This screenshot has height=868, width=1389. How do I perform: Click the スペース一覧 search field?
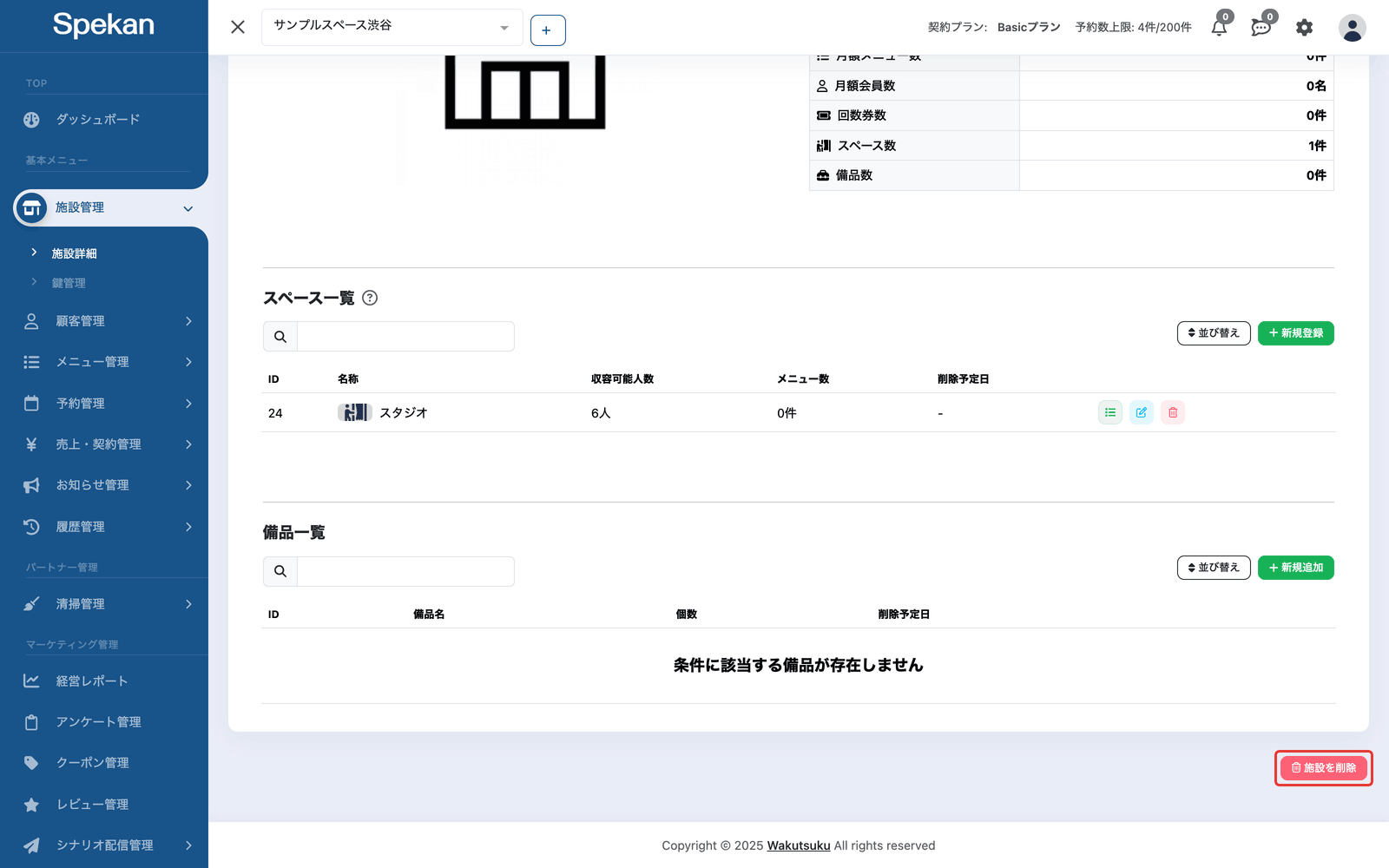(405, 337)
